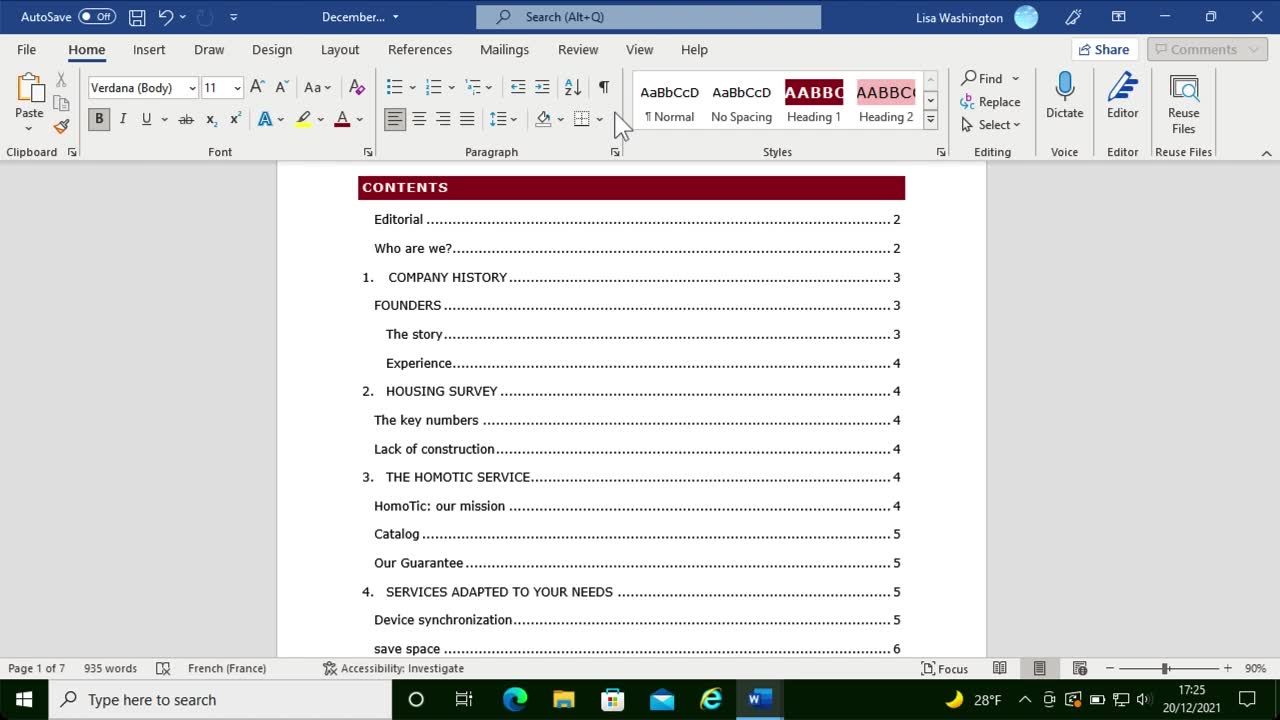This screenshot has width=1280, height=720.
Task: Start Dictate with microphone icon
Action: click(1064, 96)
